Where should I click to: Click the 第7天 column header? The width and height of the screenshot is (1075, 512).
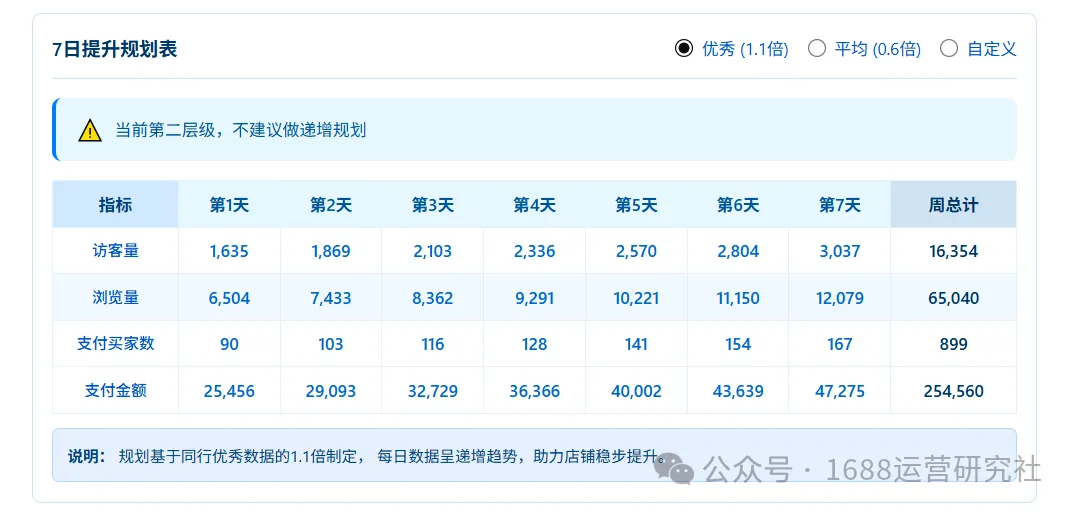(840, 204)
